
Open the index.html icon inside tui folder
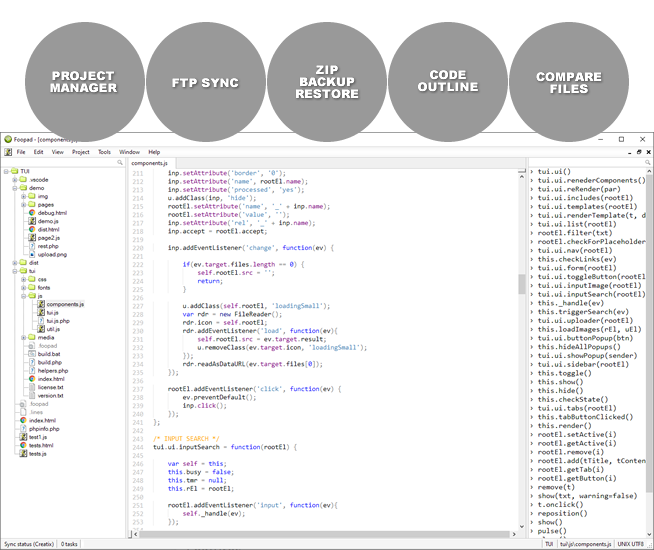[x=32, y=379]
